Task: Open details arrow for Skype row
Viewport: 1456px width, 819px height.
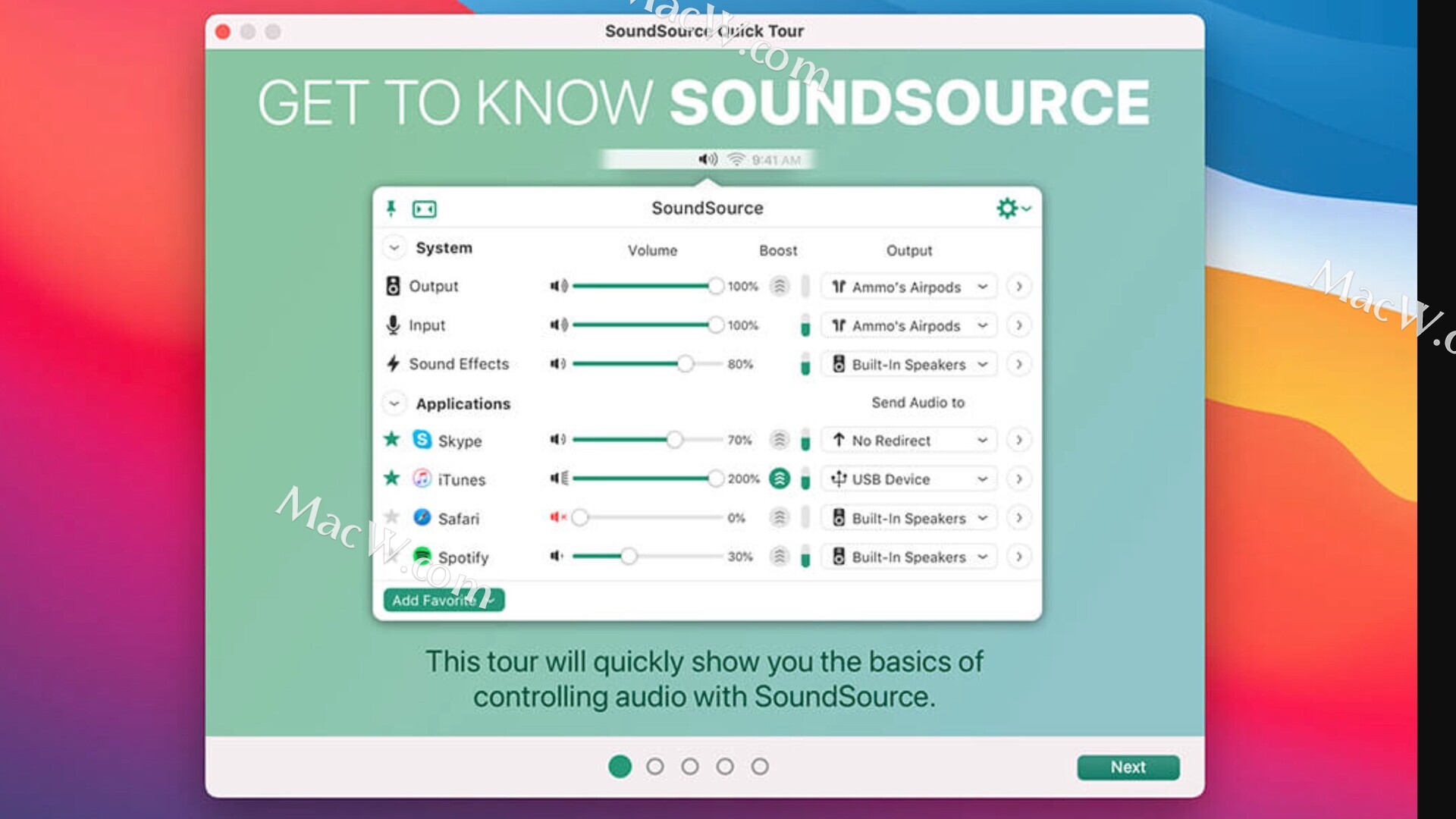Action: (x=1019, y=440)
